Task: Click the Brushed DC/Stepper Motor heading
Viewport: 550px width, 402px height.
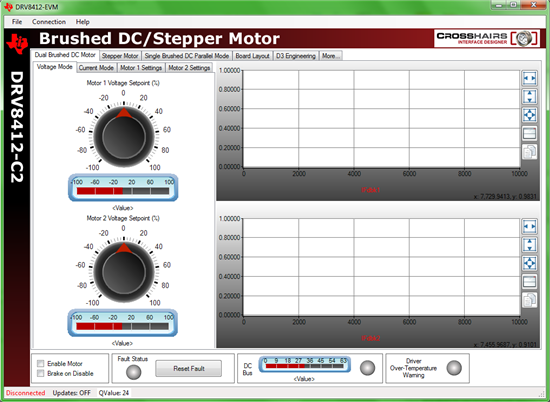Action: tap(160, 39)
